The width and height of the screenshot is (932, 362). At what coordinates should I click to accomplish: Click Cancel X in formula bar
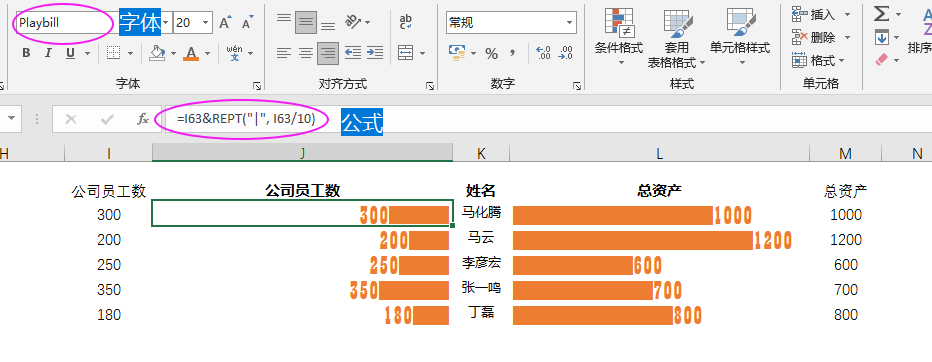click(x=71, y=119)
